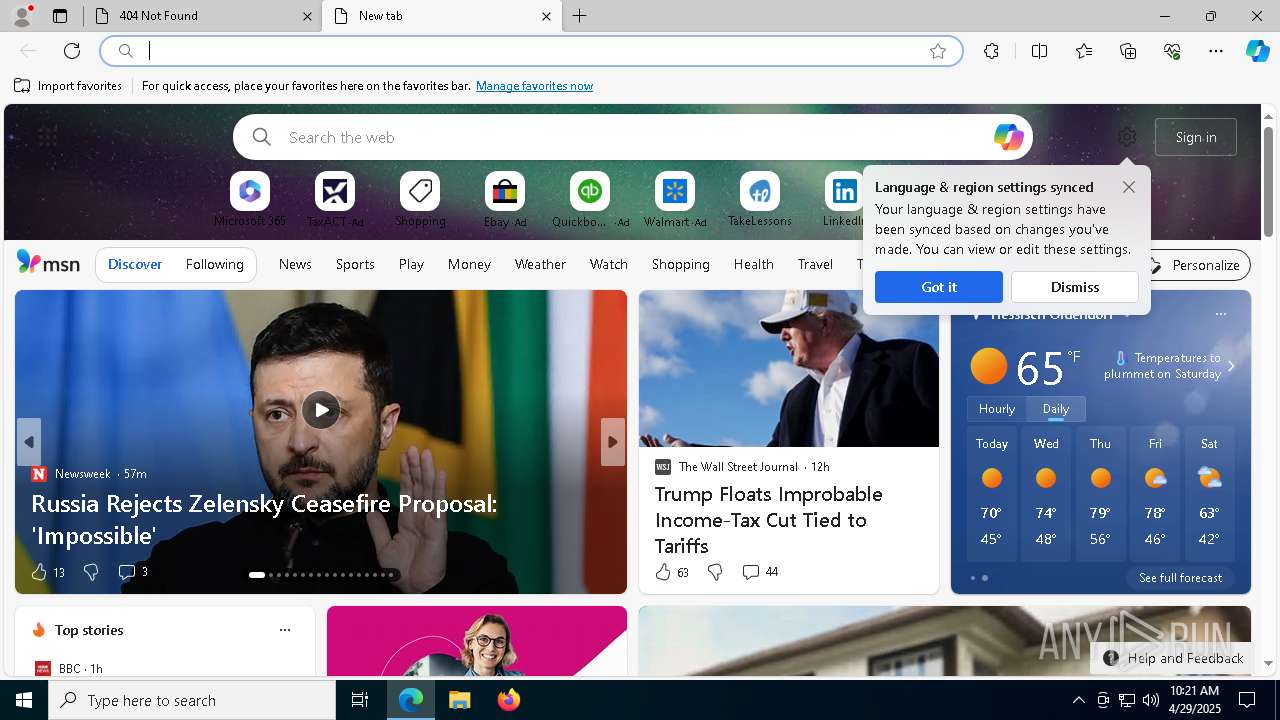Open Shopping quick link tile
Screen dimensions: 1280x720
pyautogui.click(x=420, y=200)
